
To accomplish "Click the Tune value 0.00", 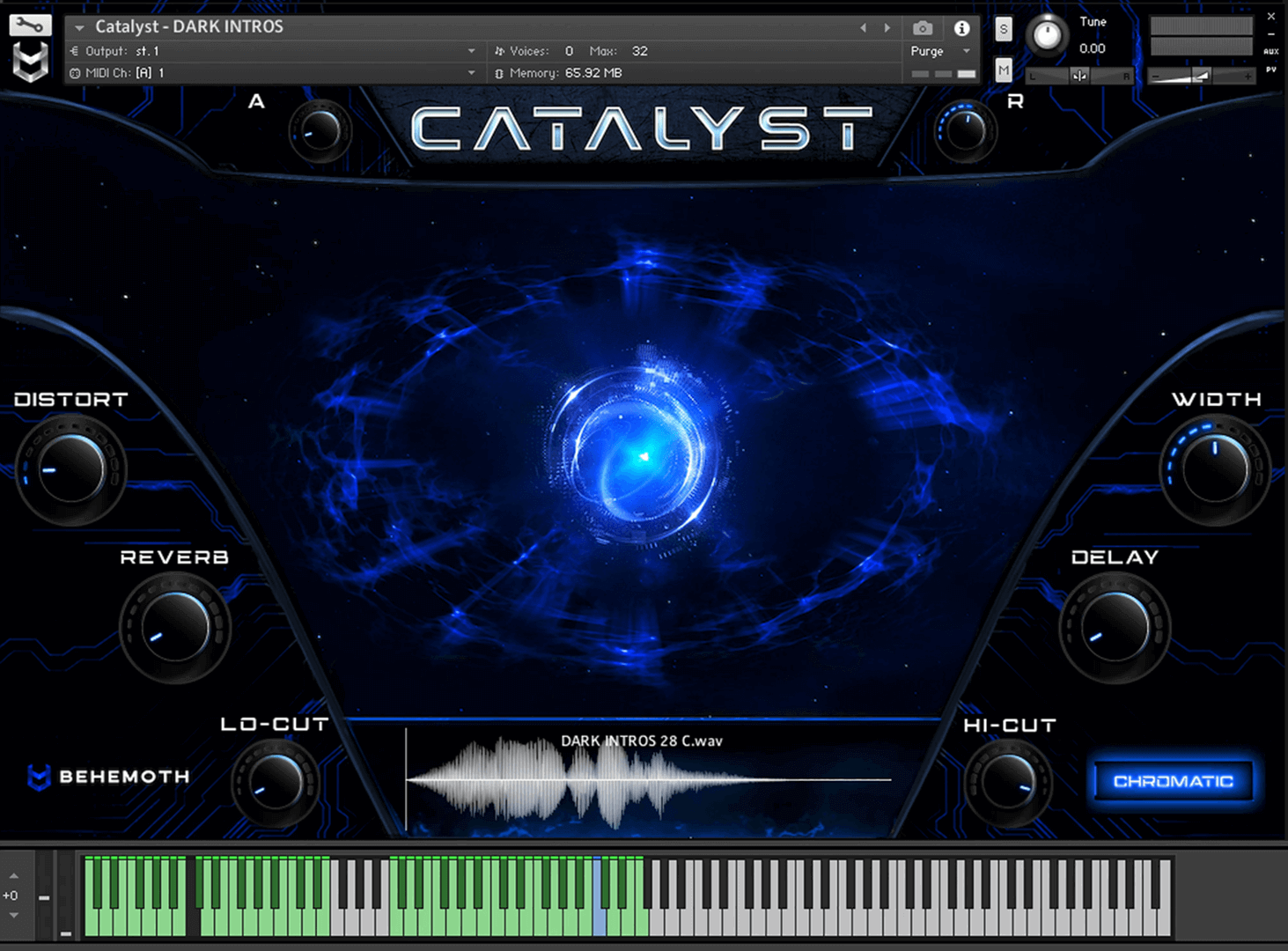I will pyautogui.click(x=1093, y=48).
